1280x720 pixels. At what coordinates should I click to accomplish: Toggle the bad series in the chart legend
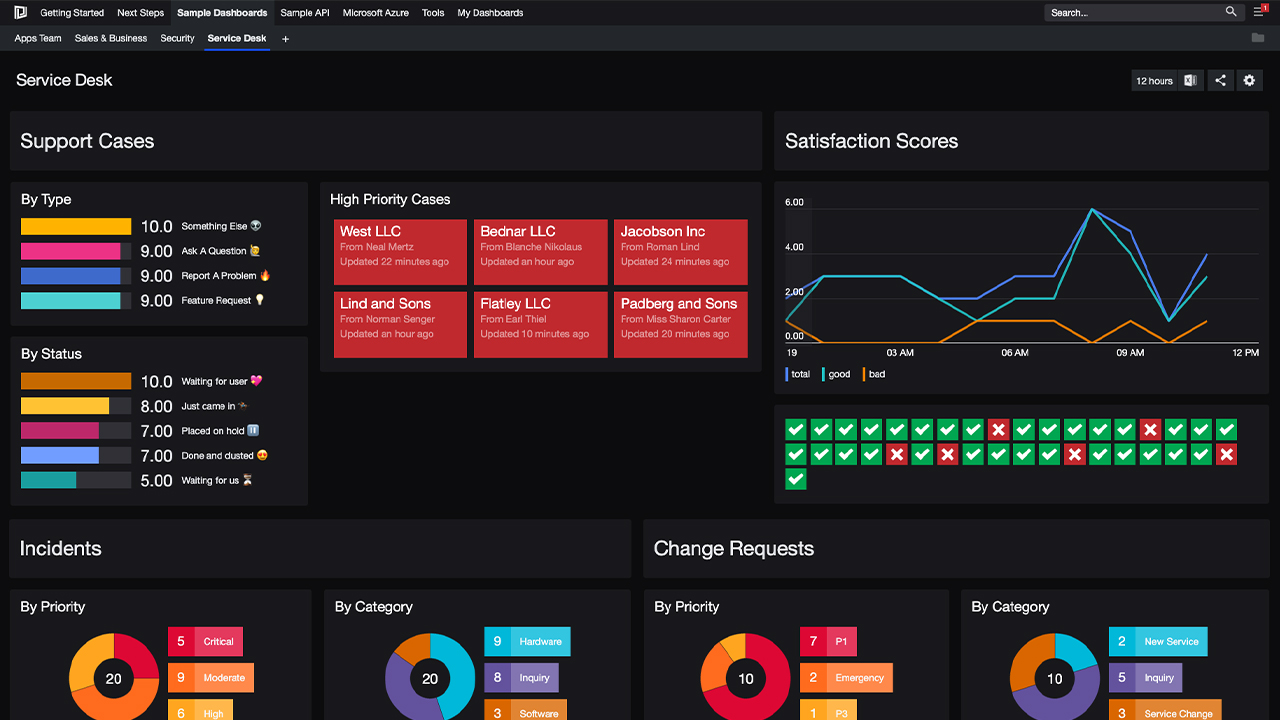pos(874,374)
